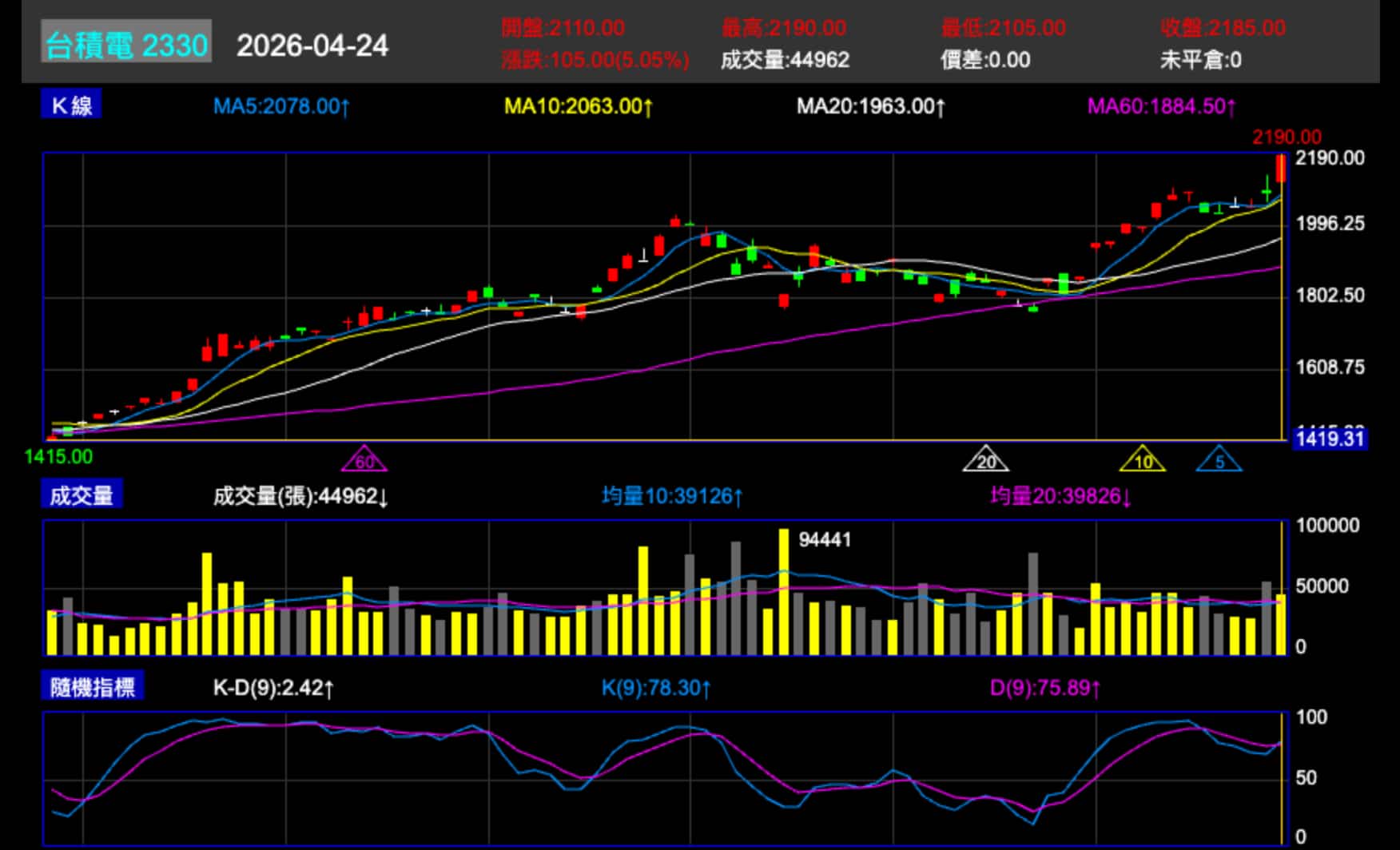This screenshot has width=1400, height=850.
Task: Click the 1996.25 price axis label
Action: click(1330, 224)
